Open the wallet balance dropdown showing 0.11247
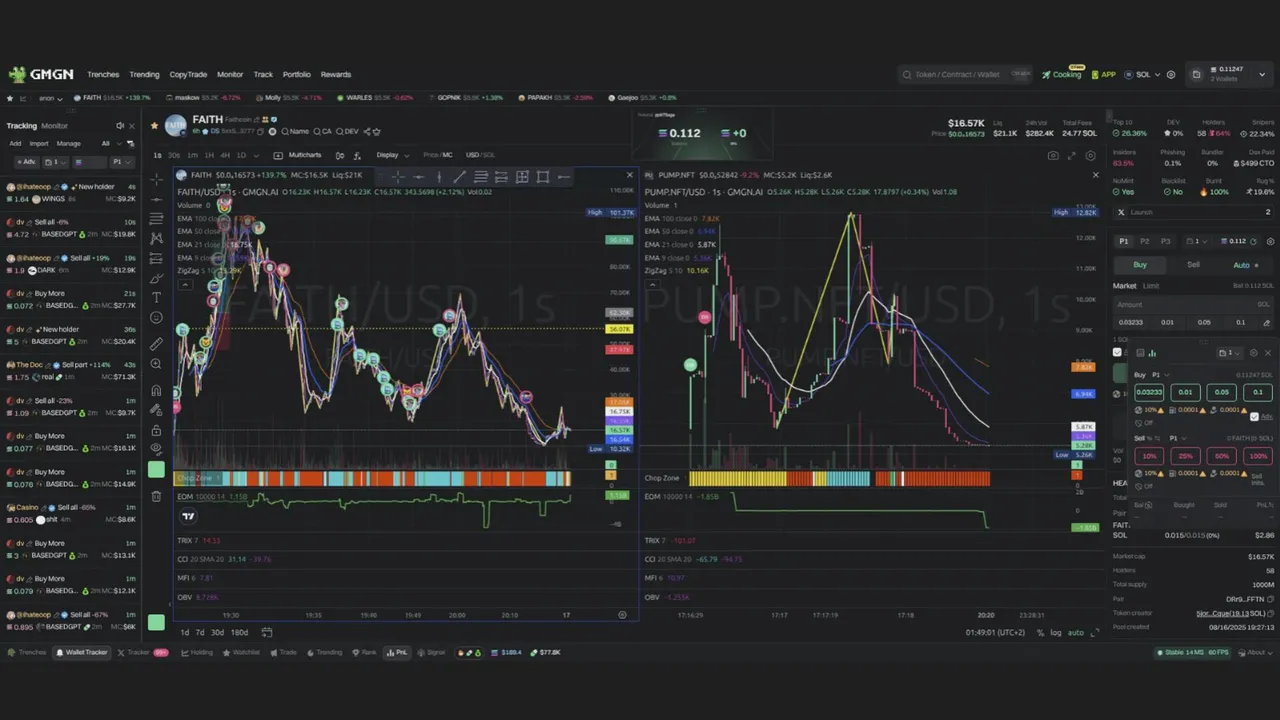 (x=1230, y=73)
